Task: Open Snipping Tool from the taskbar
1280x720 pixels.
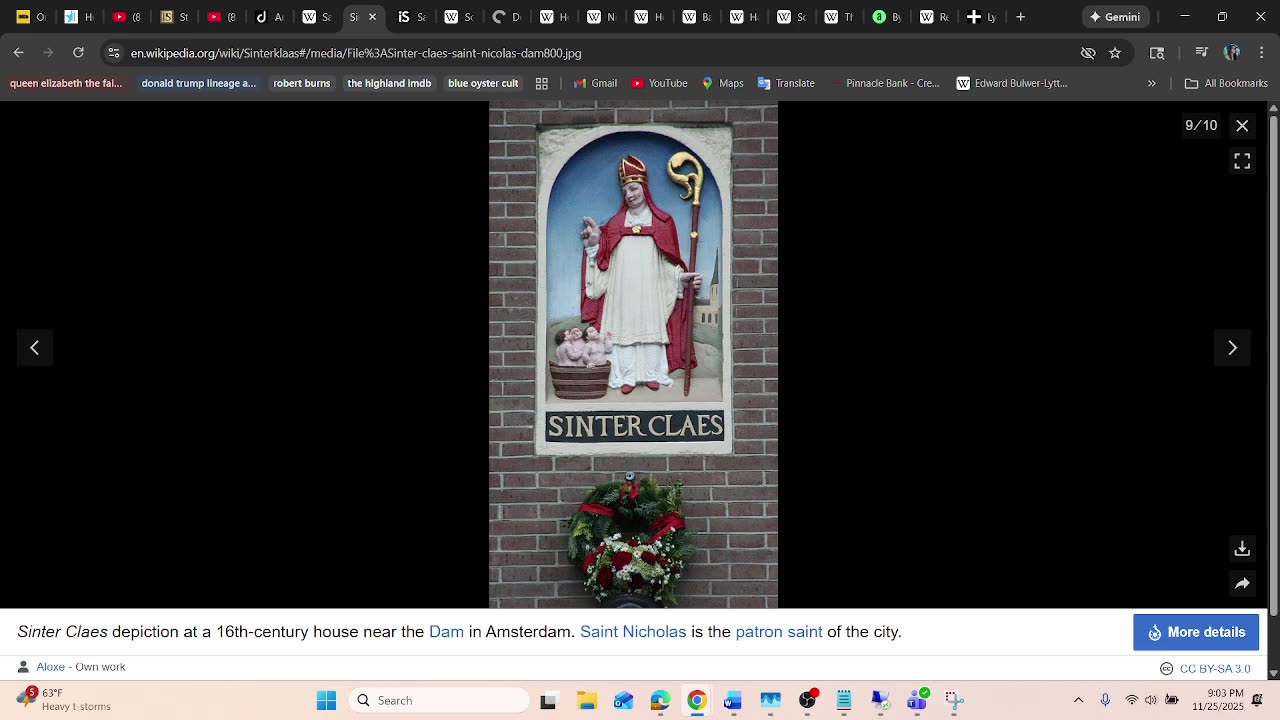Action: (x=954, y=700)
